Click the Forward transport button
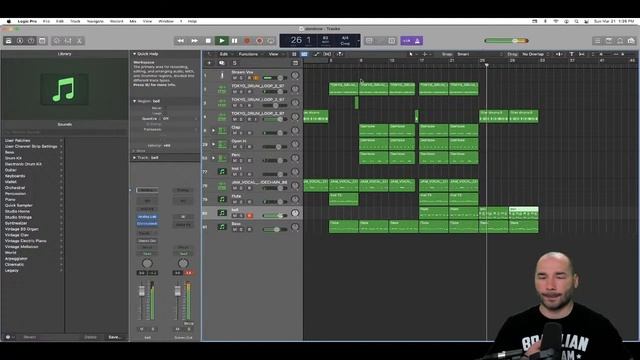Screen dimensions: 640x360 coord(194,41)
